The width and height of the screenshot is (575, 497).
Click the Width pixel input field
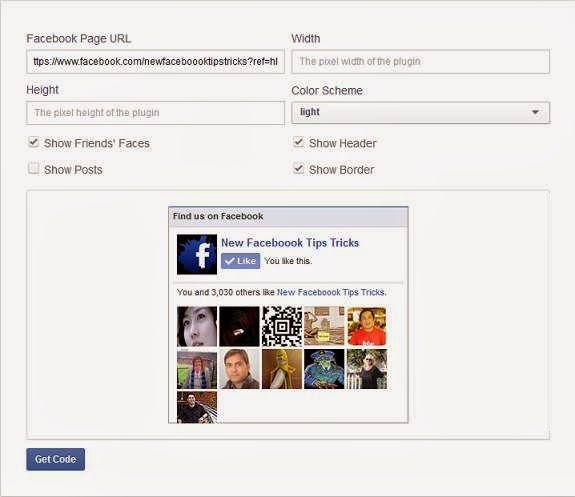tap(420, 61)
